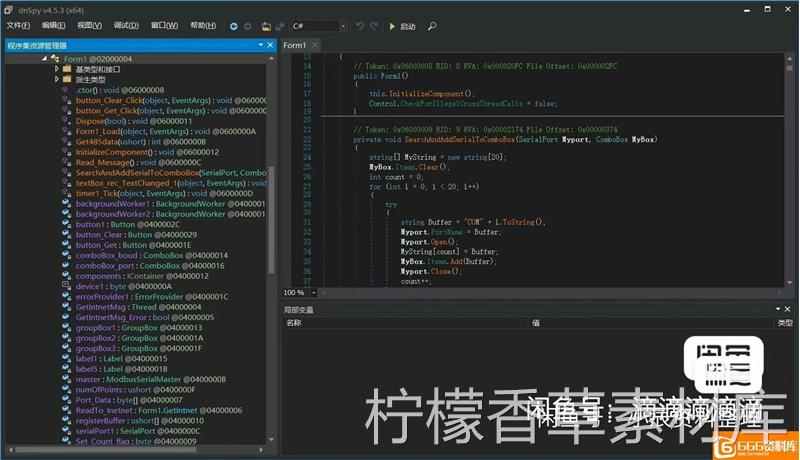
Task: Close the Form1 document tab
Action: tap(315, 45)
